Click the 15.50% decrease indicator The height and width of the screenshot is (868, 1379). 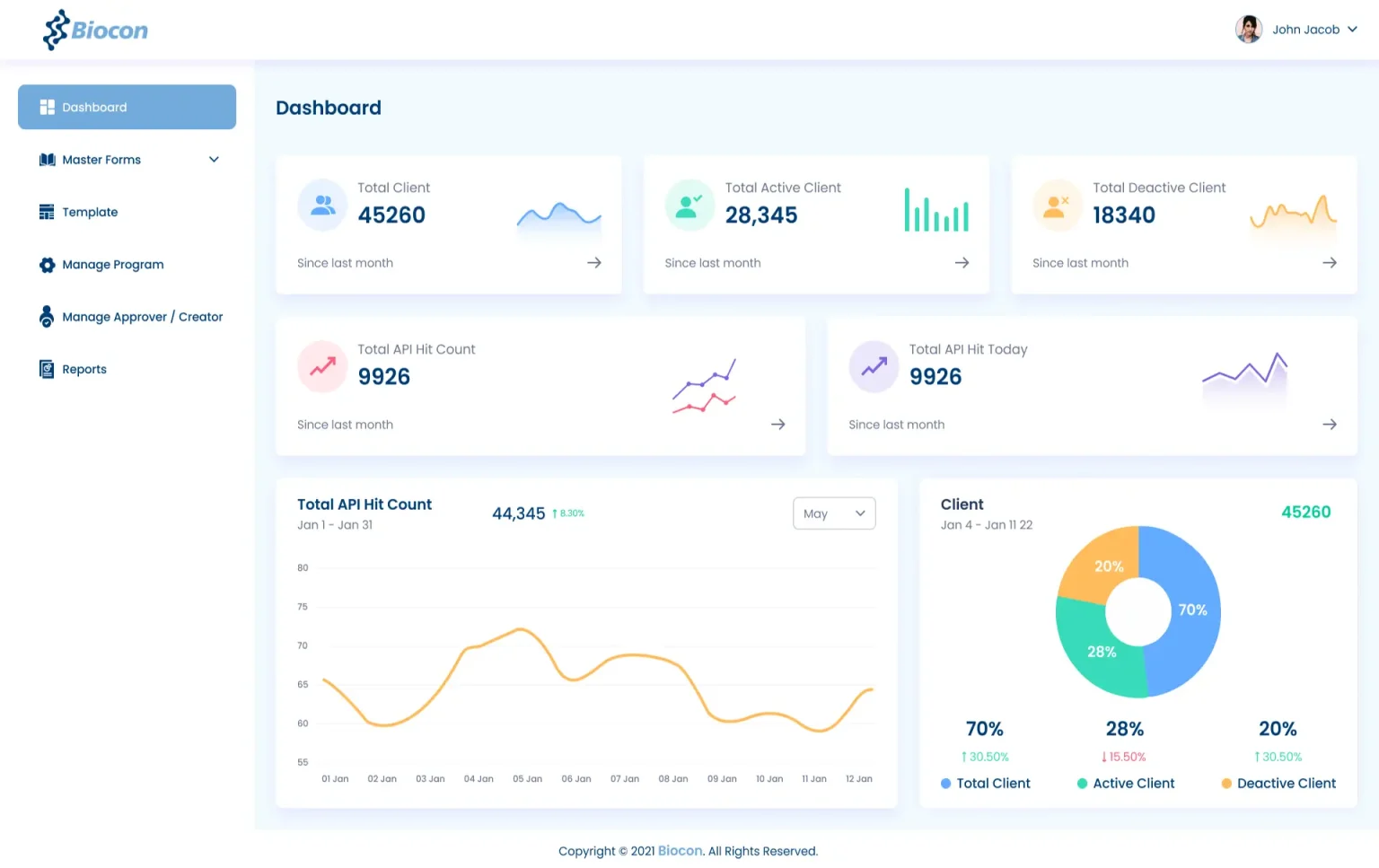pyautogui.click(x=1124, y=757)
